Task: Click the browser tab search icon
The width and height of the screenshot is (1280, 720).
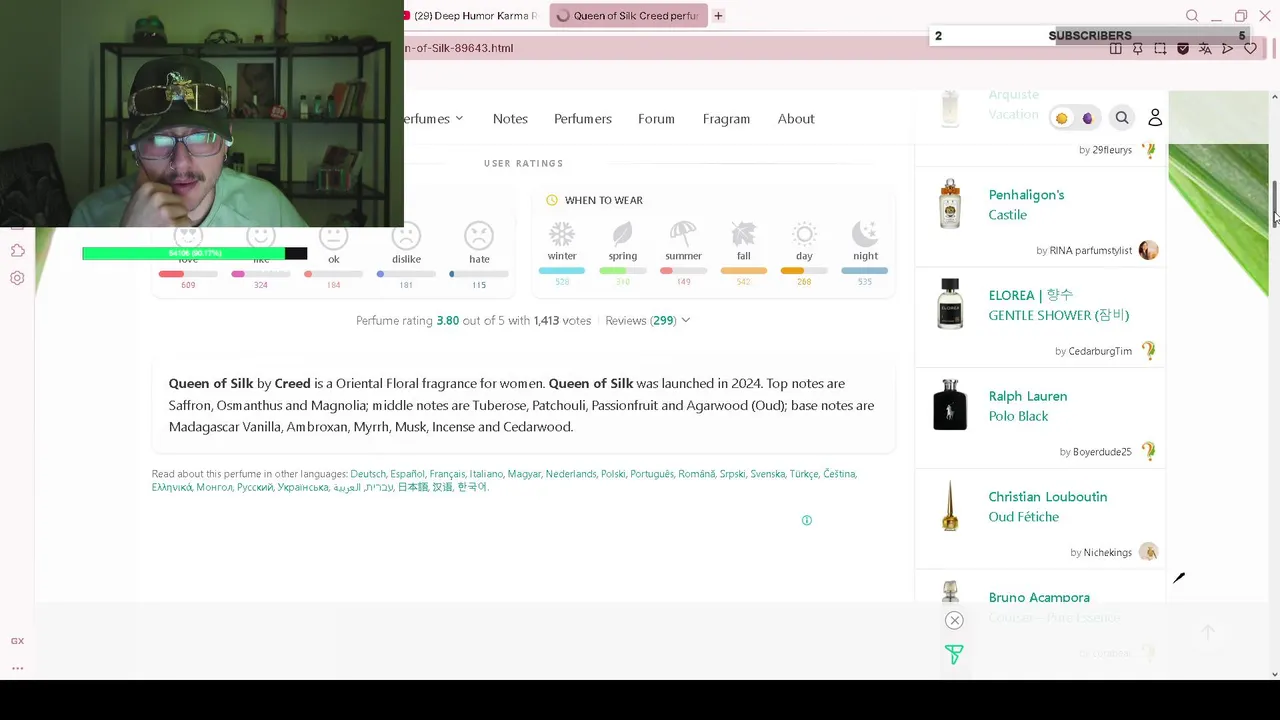Action: (1192, 16)
